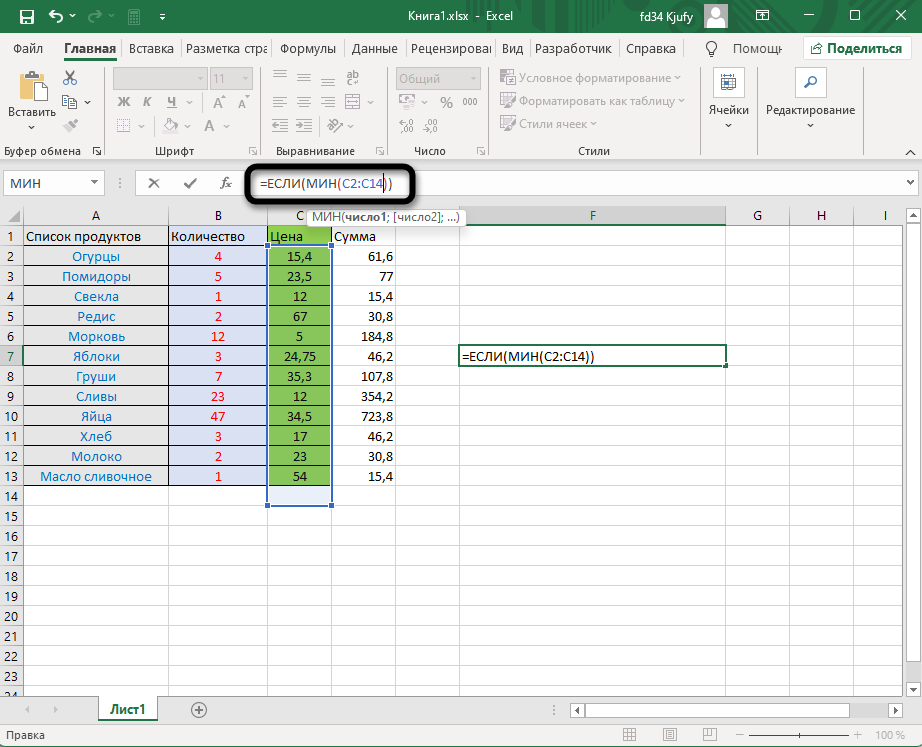Apply thousands separator (000) format
This screenshot has height=747, width=922.
(470, 102)
